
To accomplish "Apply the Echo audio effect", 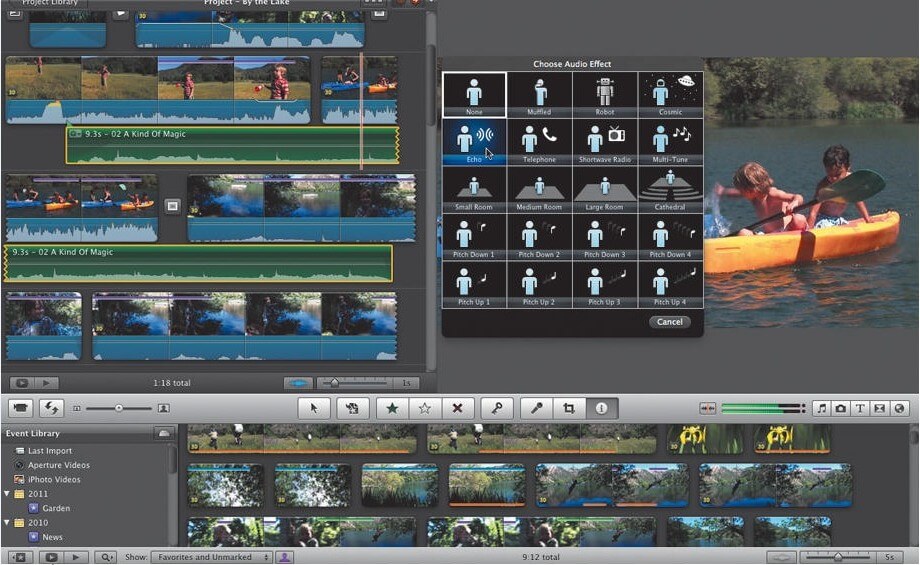I will (474, 142).
